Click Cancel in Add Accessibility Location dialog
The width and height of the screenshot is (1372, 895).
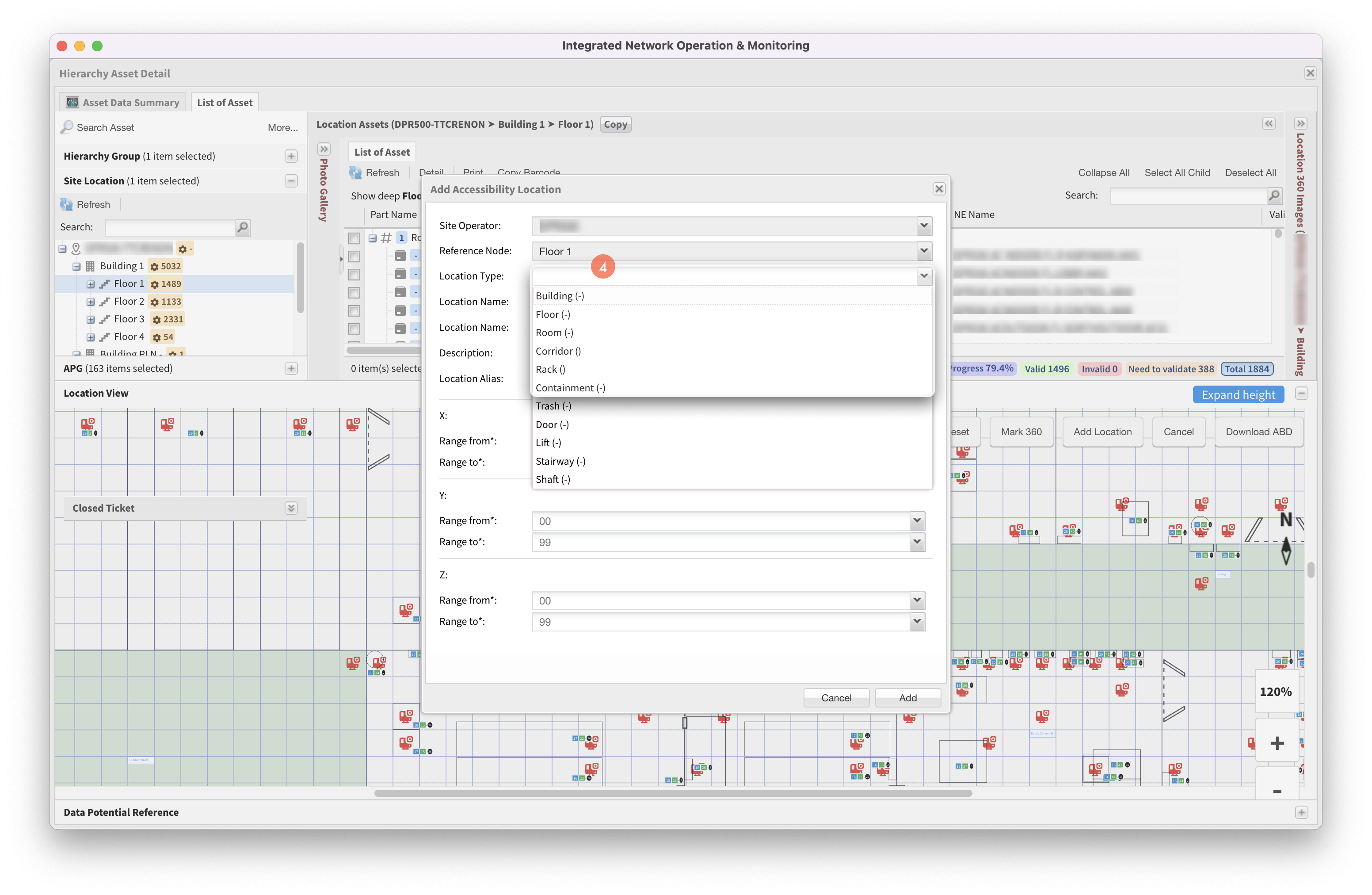[836, 698]
